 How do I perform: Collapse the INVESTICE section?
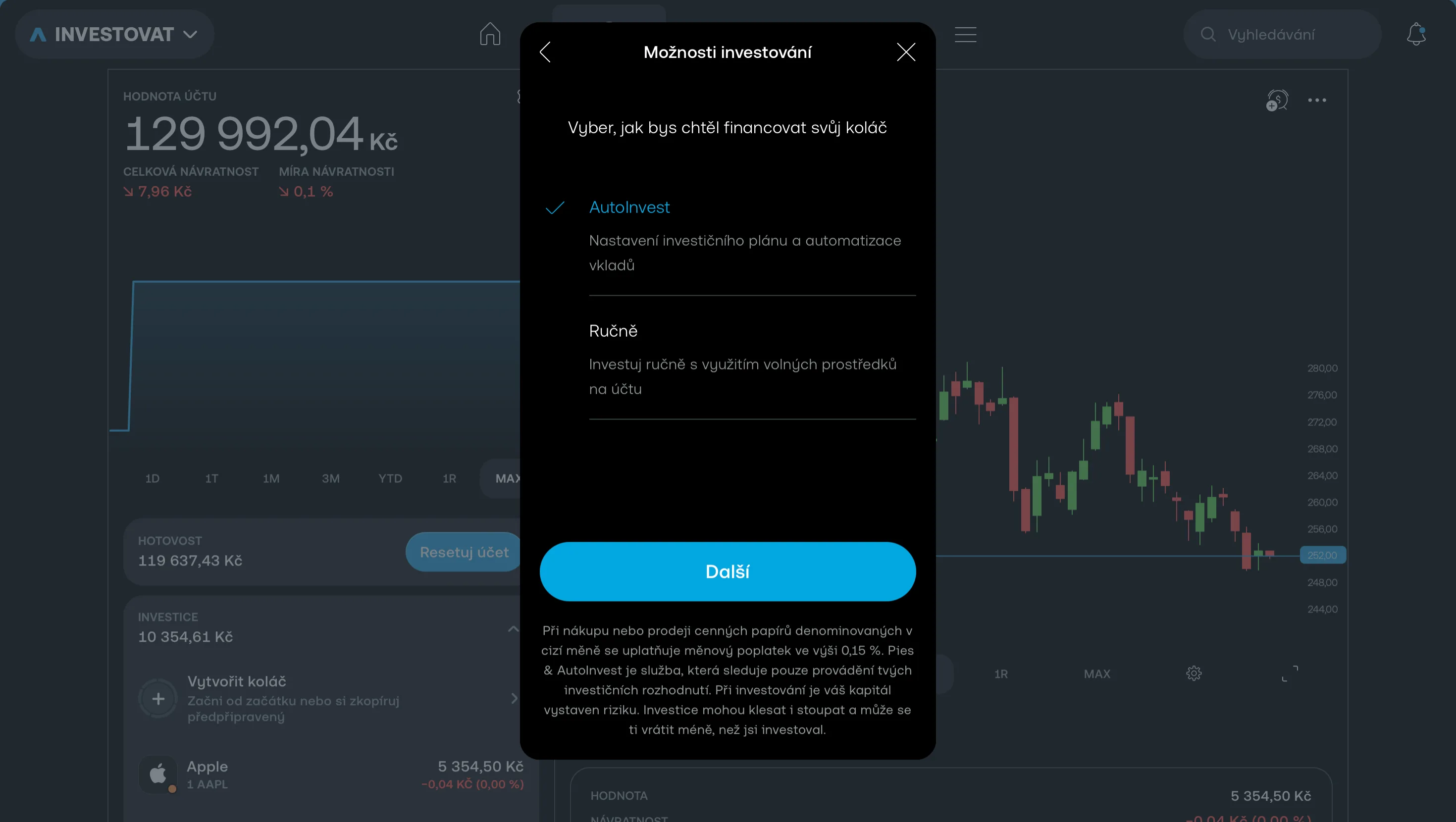coord(513,629)
